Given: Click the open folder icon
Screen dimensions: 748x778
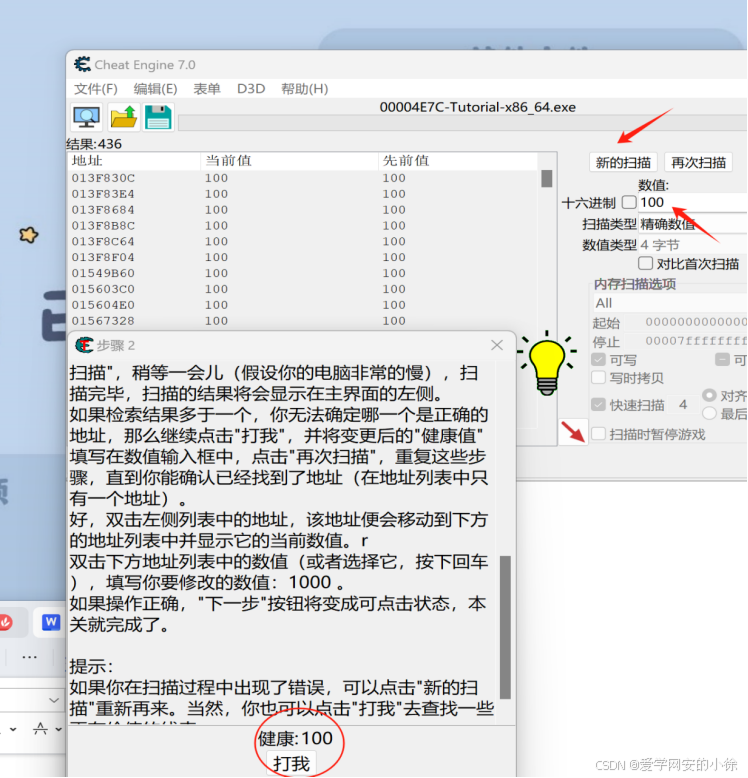Looking at the screenshot, I should 124,117.
